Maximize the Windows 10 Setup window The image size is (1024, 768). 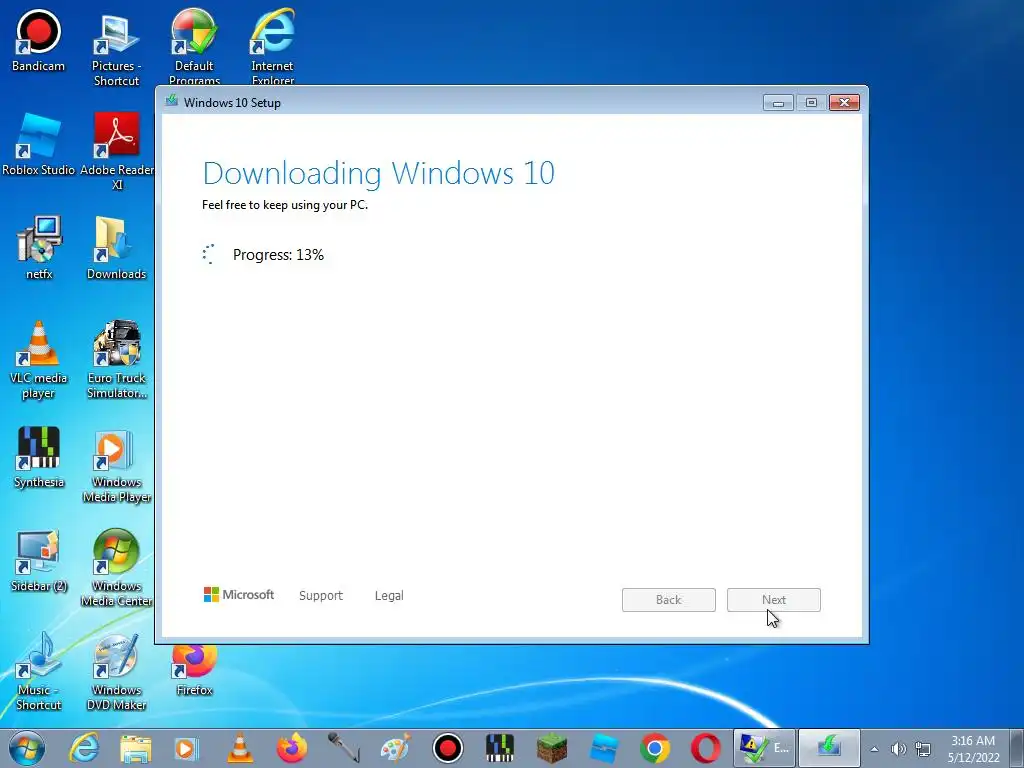(811, 103)
